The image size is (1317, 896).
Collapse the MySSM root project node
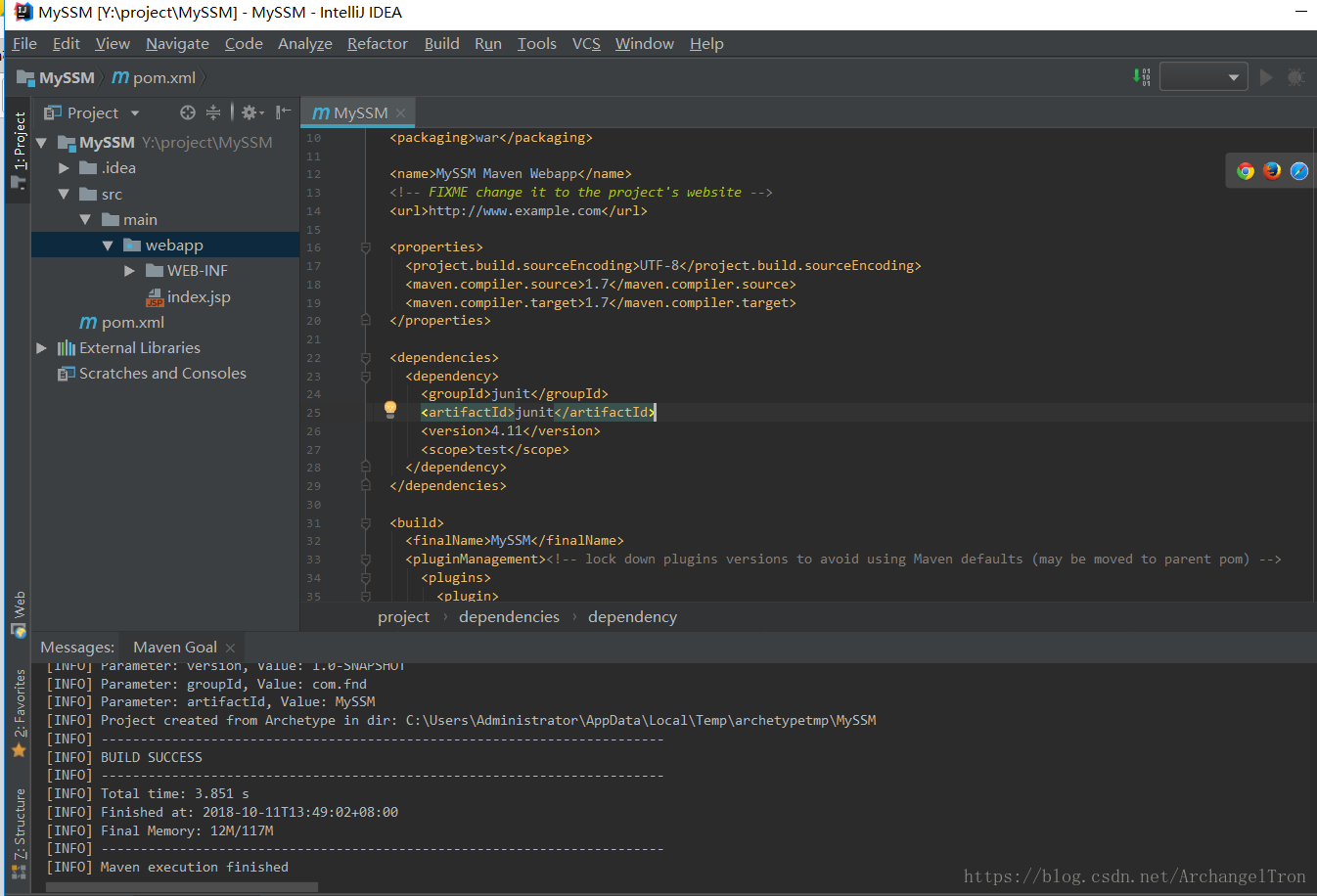click(41, 143)
